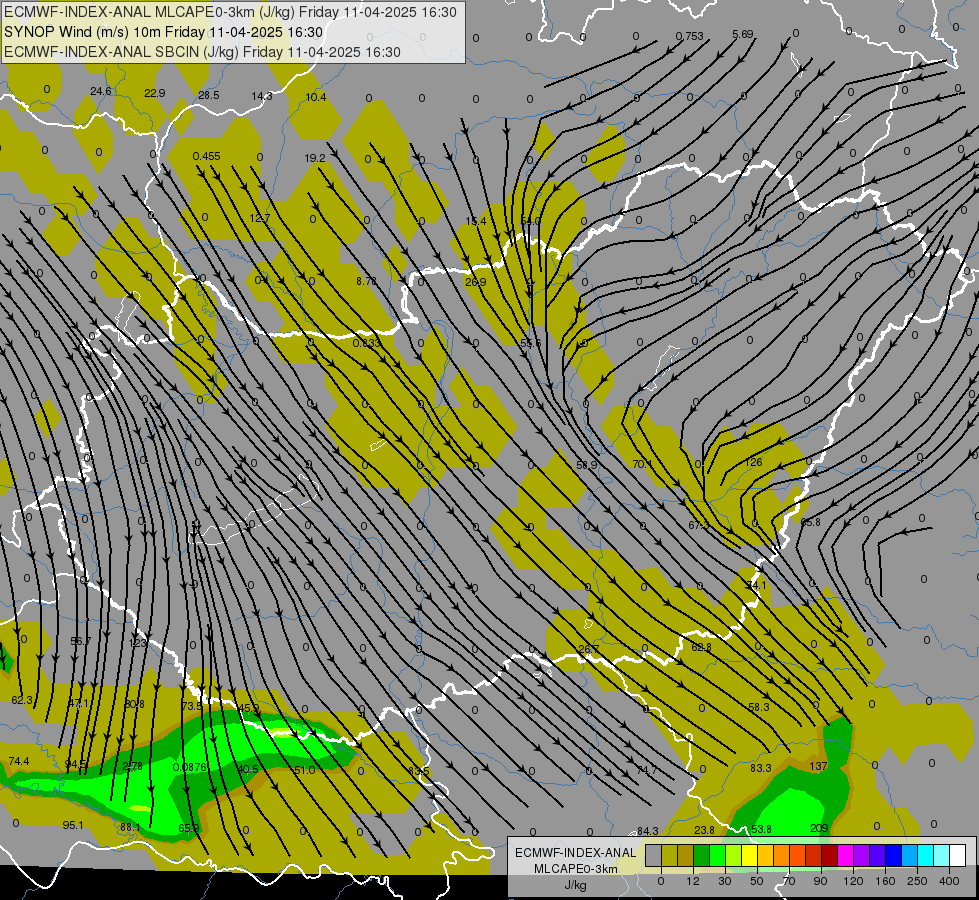Click the map value 0.0876
Viewport: 979px width, 900px height.
point(190,767)
